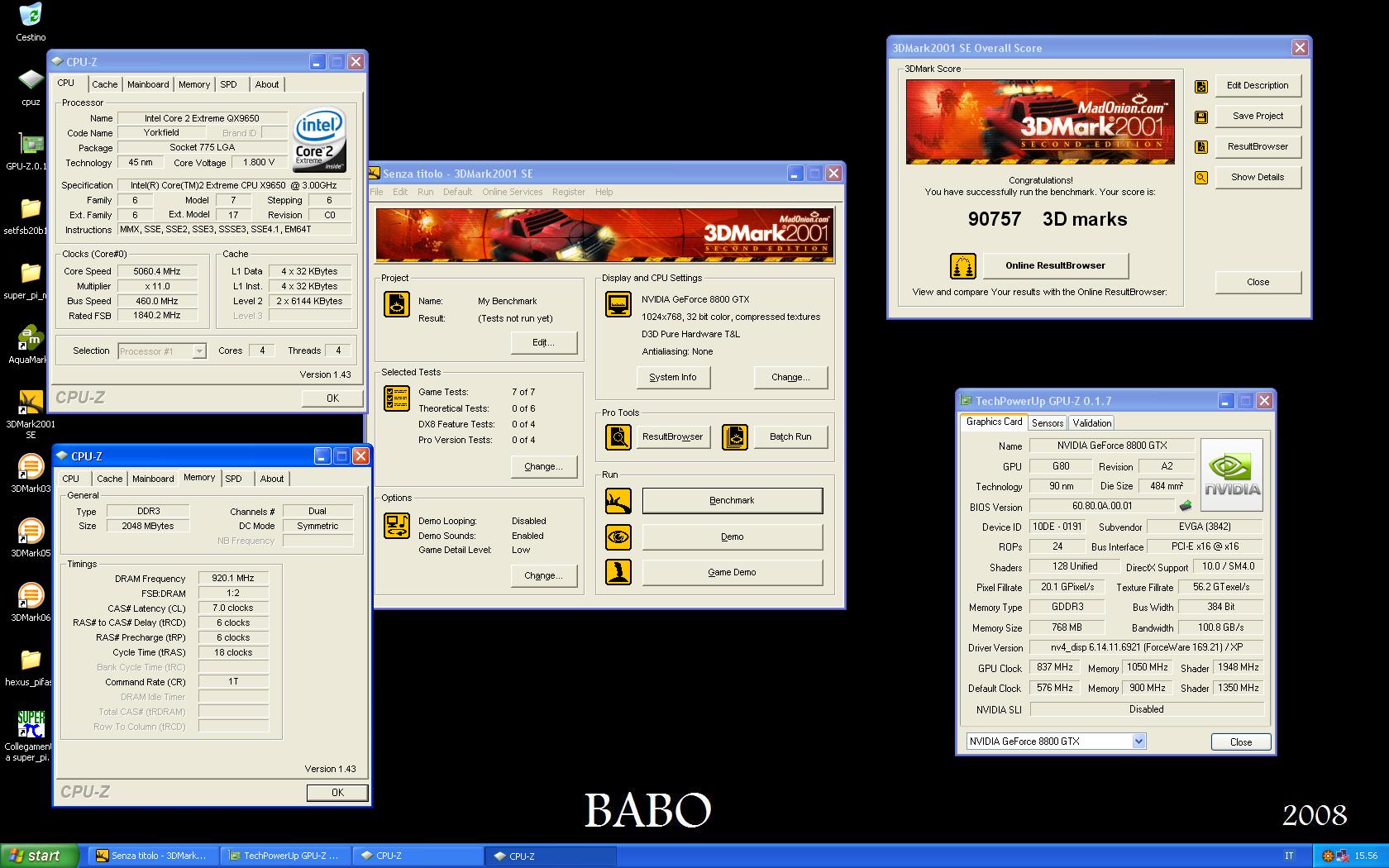Launch AquaMark desktop shortcut
1389x868 pixels.
[x=31, y=337]
